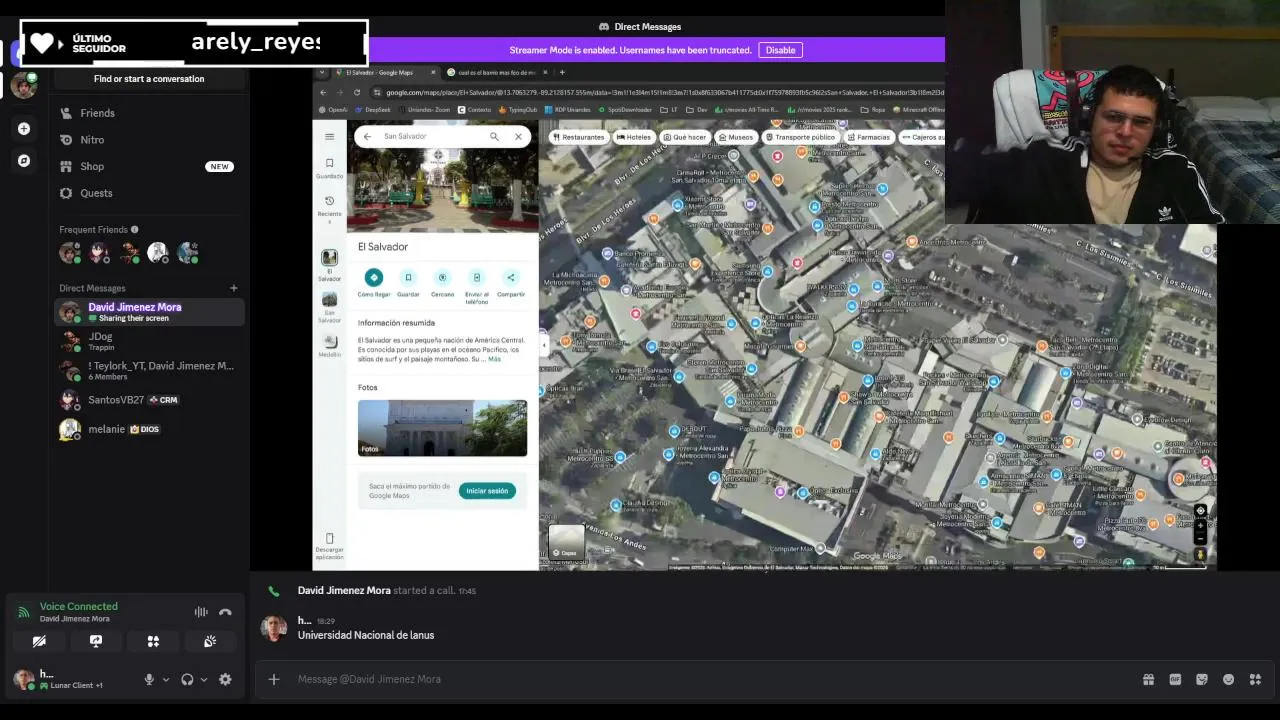Open the Google Maps hamburger menu
Viewport: 1280px width, 720px height.
coord(329,136)
